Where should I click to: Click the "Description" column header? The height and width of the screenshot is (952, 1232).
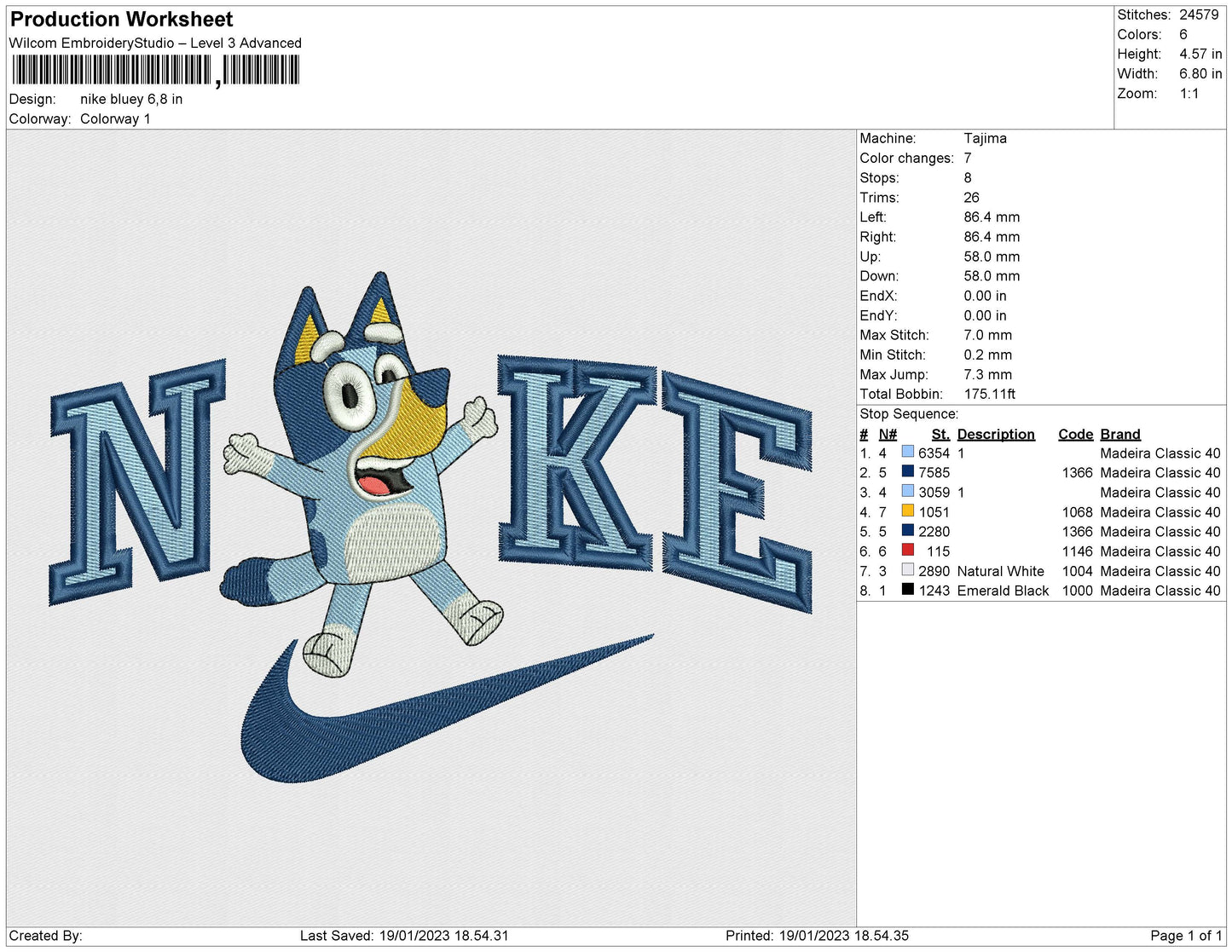point(996,434)
